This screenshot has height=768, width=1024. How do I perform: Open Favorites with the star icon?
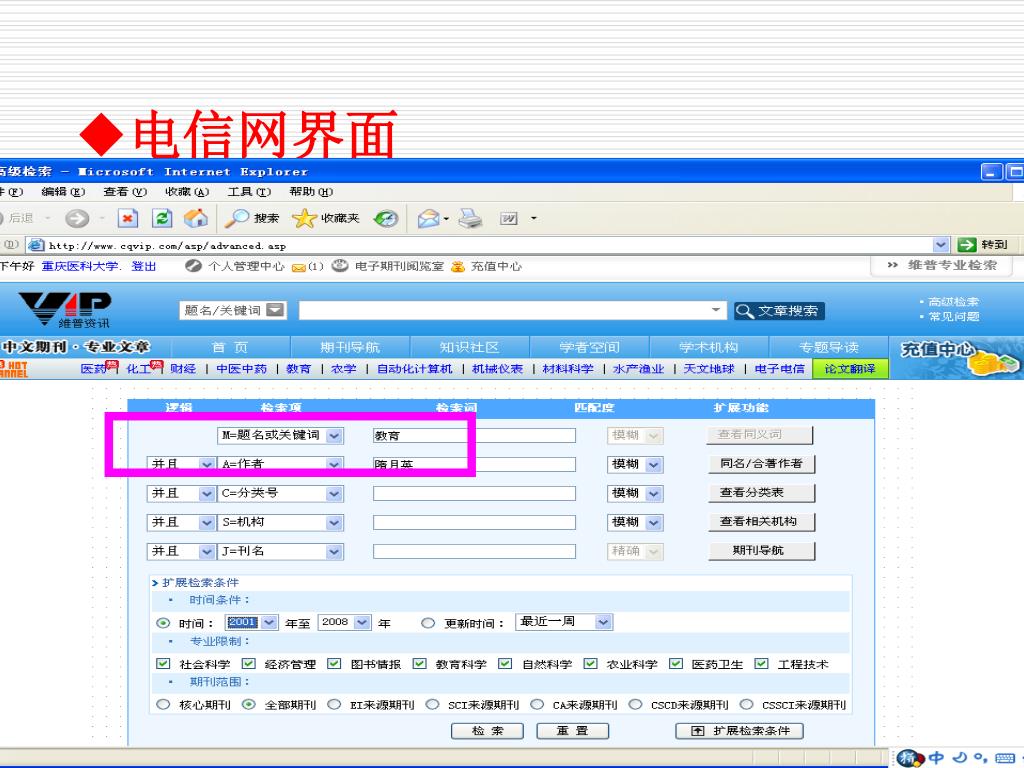click(x=304, y=218)
